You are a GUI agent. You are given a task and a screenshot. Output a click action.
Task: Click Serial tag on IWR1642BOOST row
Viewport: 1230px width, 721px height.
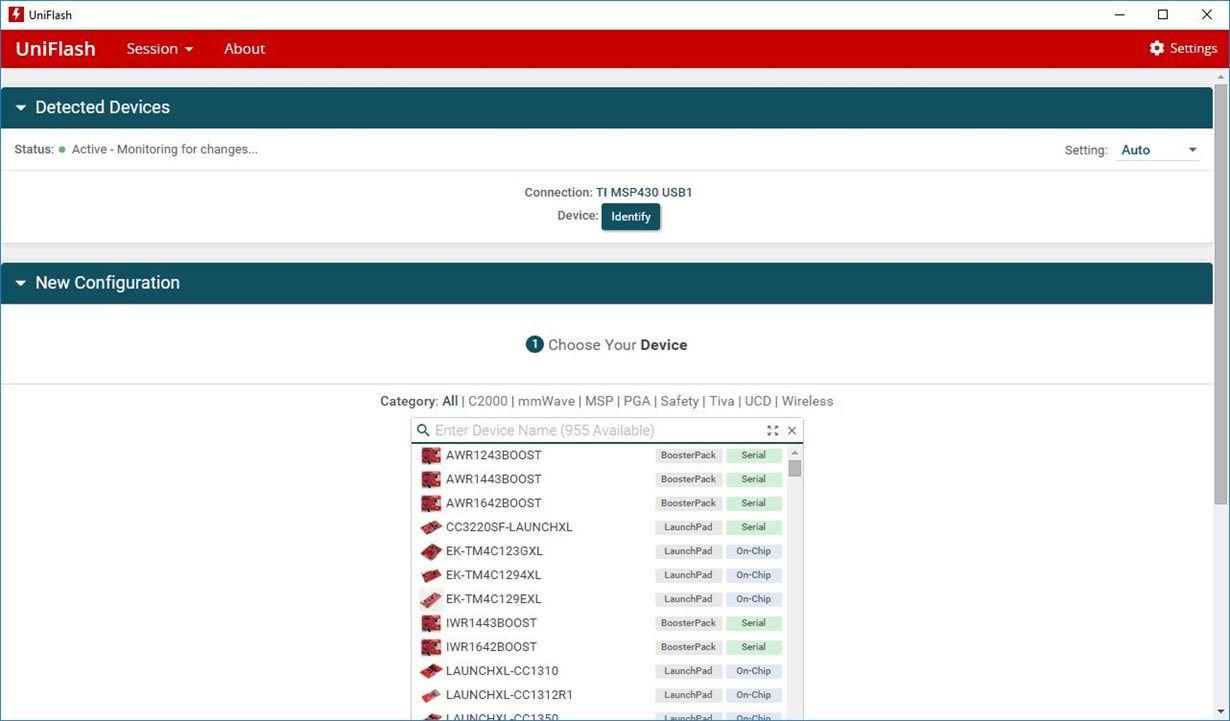pyautogui.click(x=754, y=647)
